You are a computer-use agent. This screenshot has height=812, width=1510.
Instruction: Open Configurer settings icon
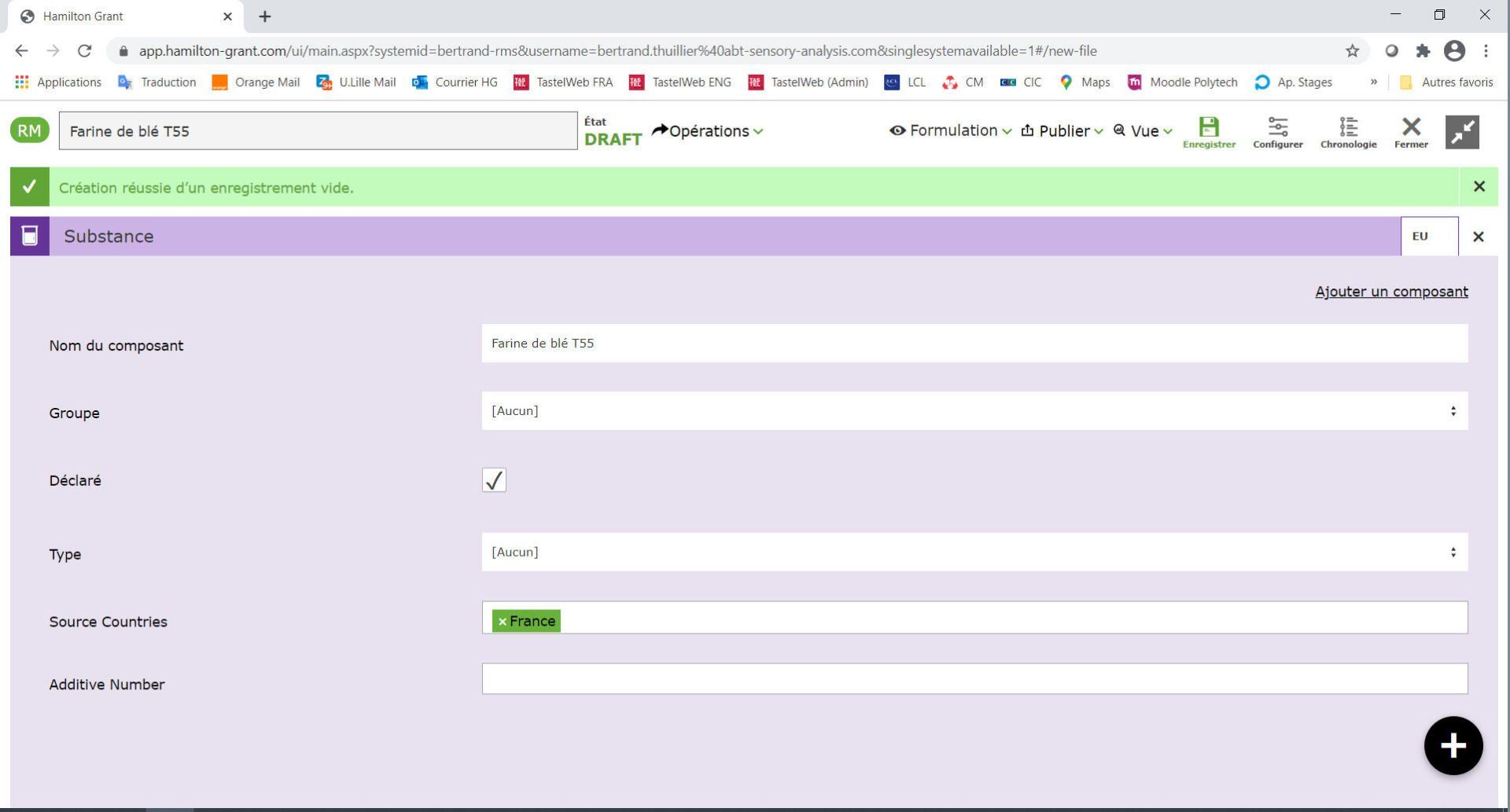point(1278,130)
